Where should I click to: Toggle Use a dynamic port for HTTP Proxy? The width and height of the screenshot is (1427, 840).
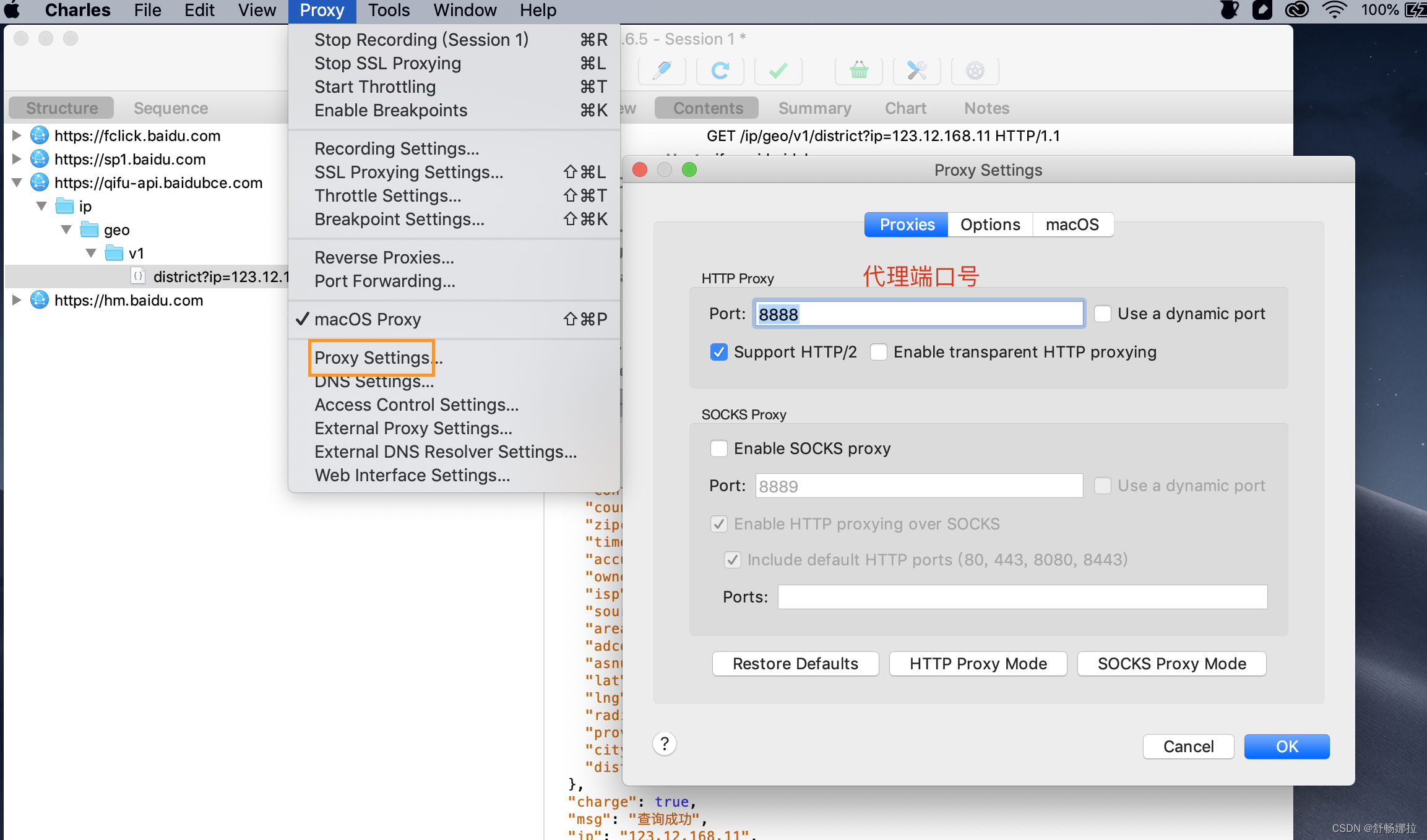coord(1103,314)
